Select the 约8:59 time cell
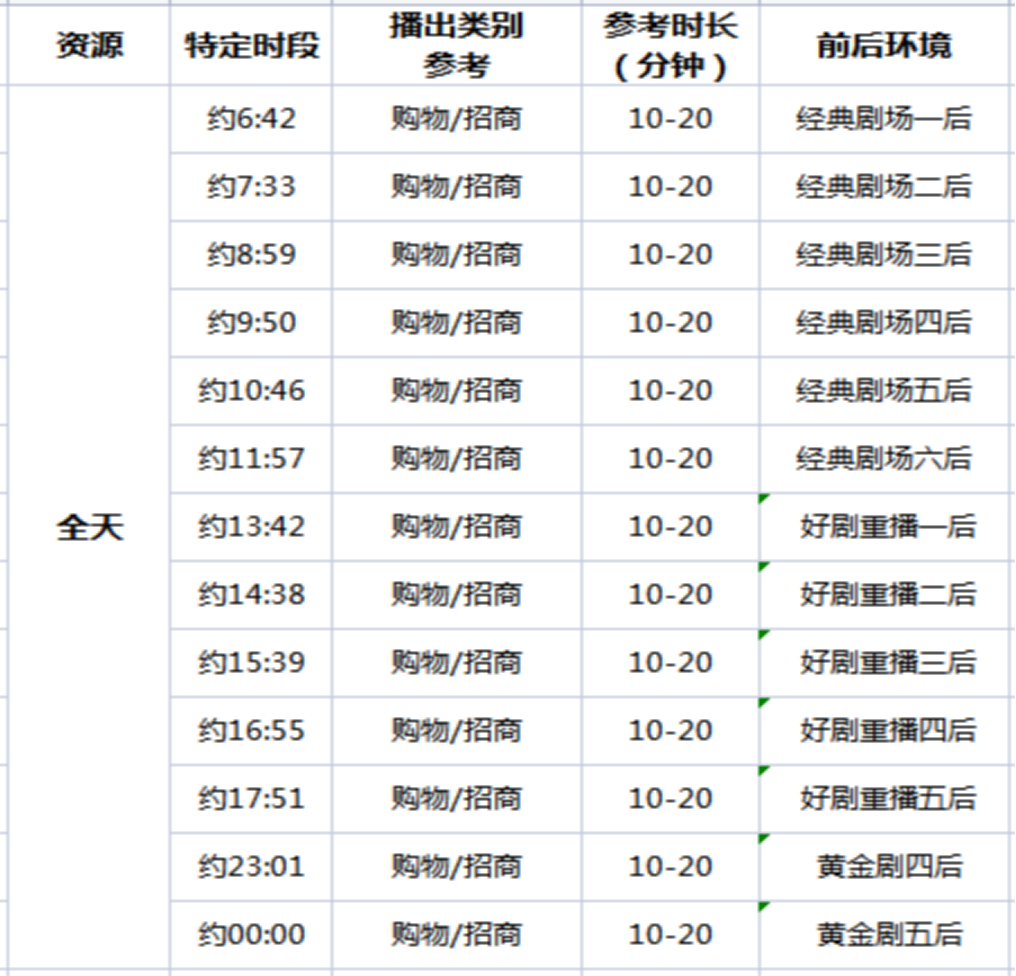Viewport: 1016px width, 976px height. pyautogui.click(x=251, y=255)
